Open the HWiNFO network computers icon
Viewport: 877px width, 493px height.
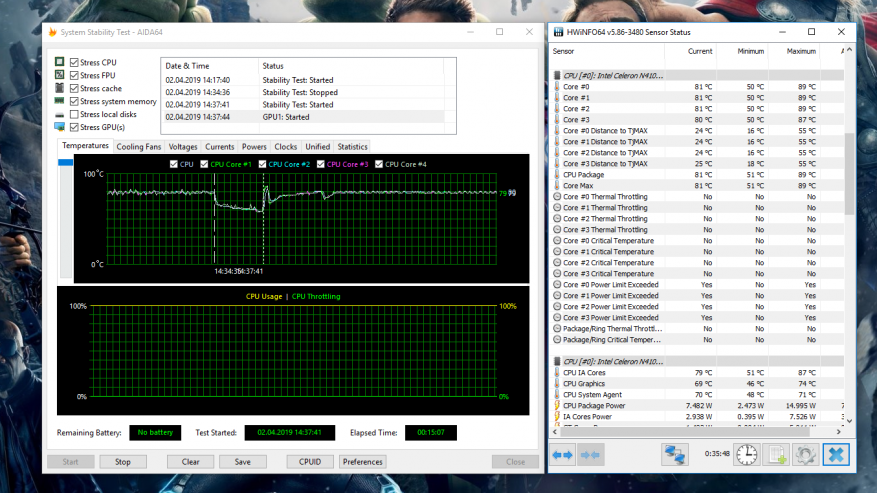click(x=675, y=455)
